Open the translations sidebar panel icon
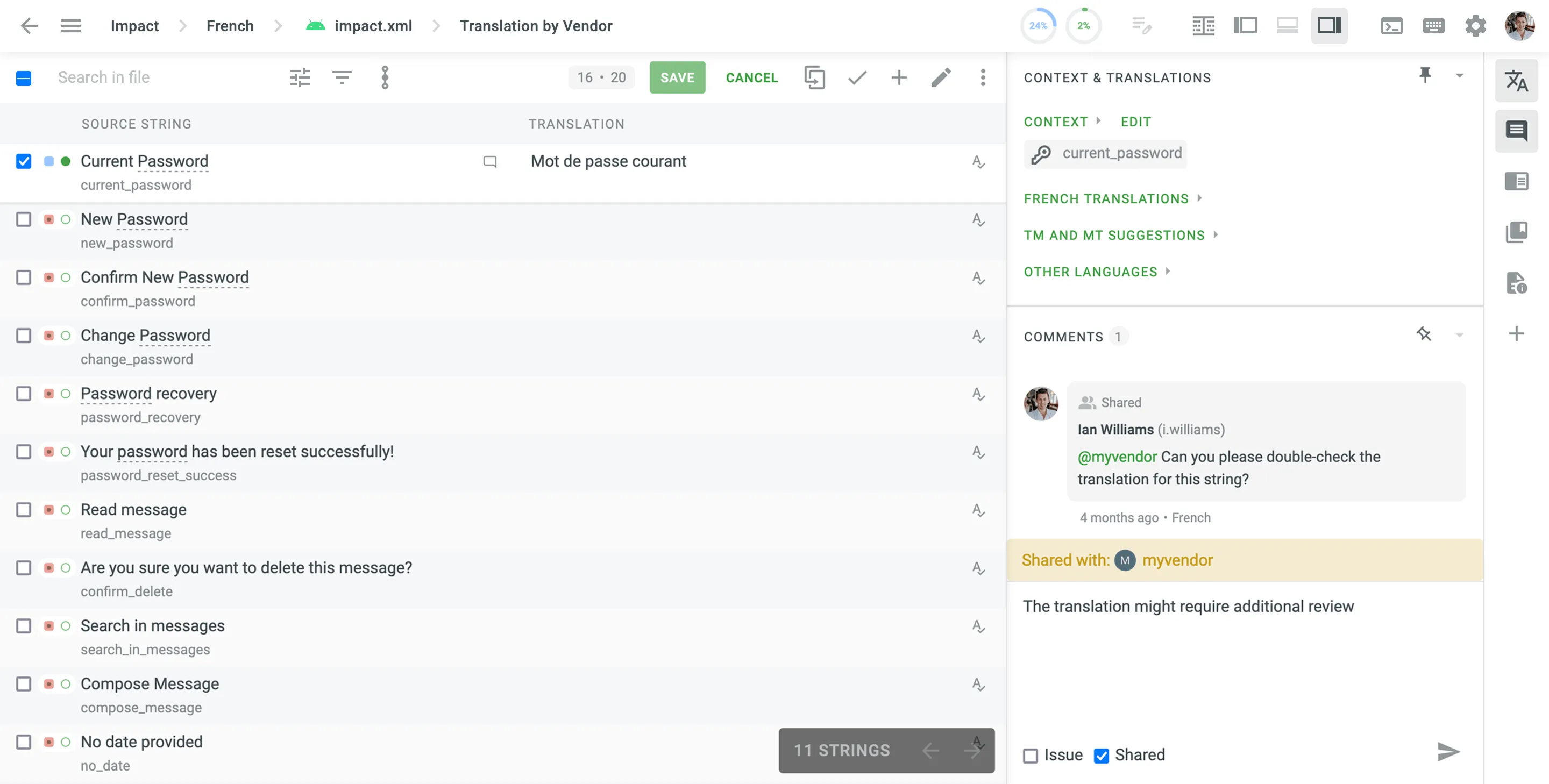 click(1517, 81)
